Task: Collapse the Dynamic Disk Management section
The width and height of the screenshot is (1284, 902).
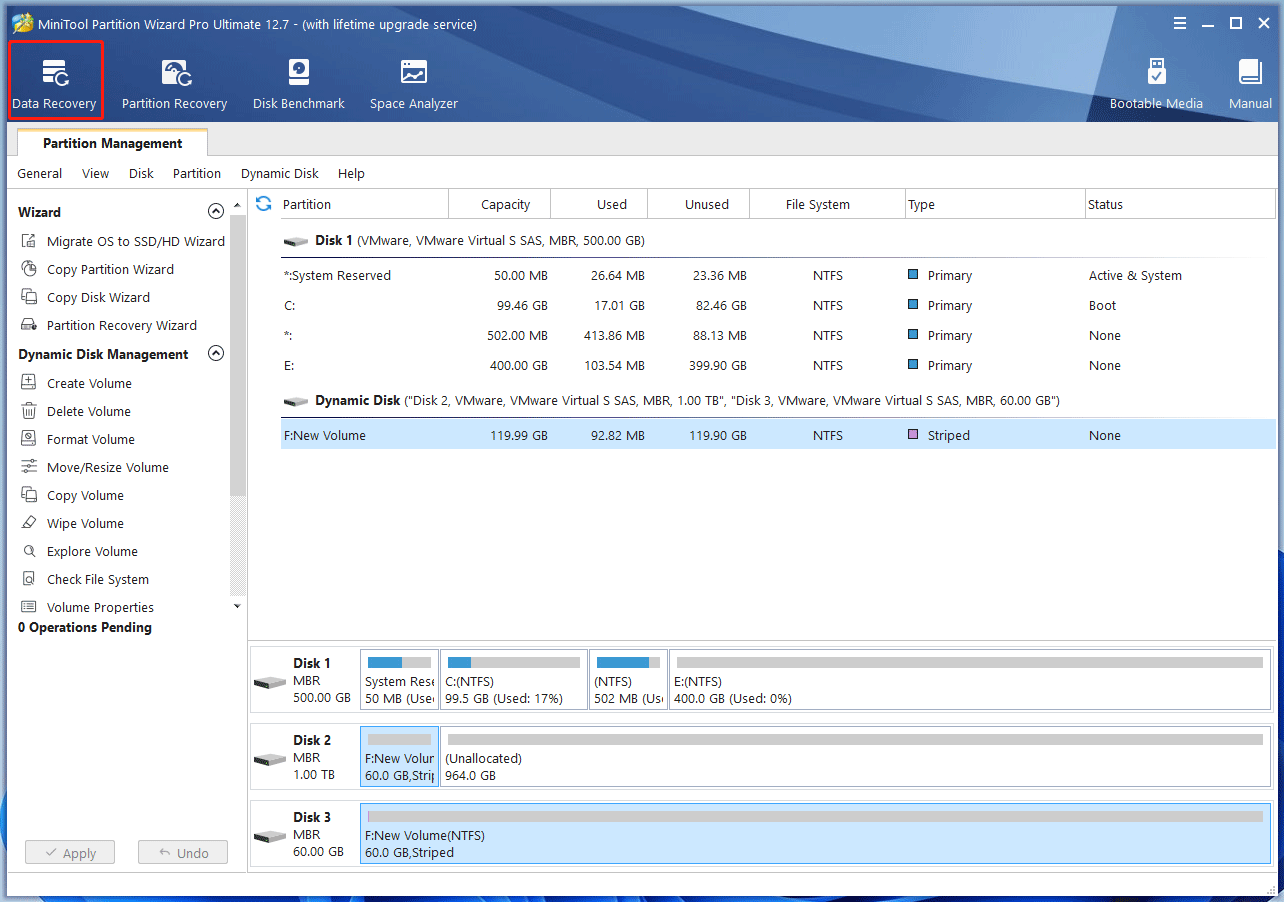Action: [215, 353]
